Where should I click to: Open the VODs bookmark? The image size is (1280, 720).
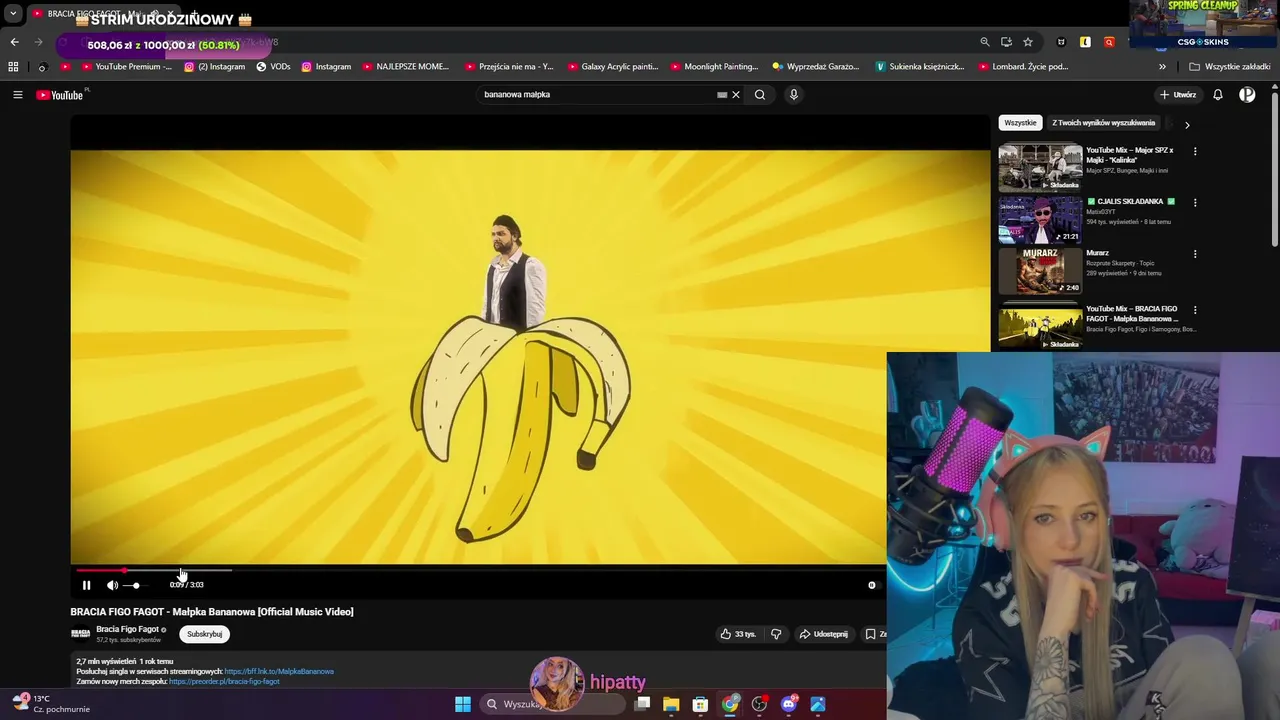point(273,67)
